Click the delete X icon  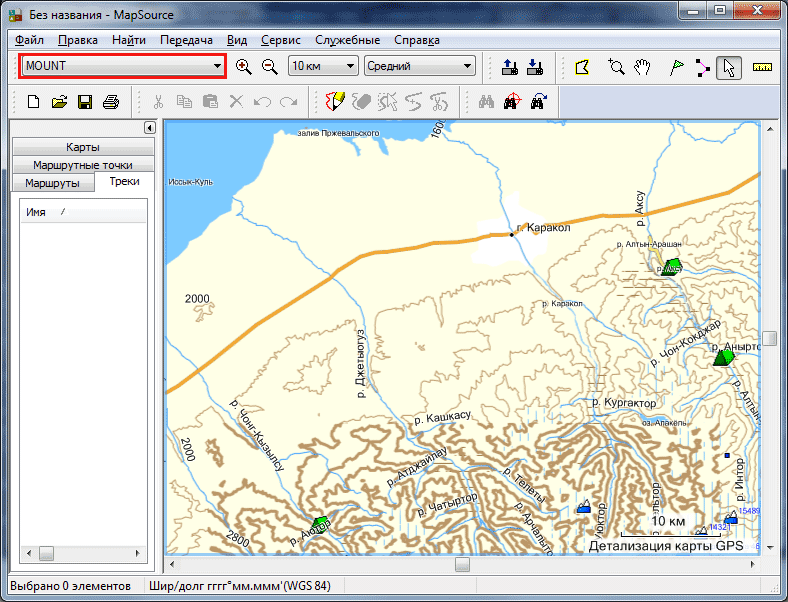(236, 102)
